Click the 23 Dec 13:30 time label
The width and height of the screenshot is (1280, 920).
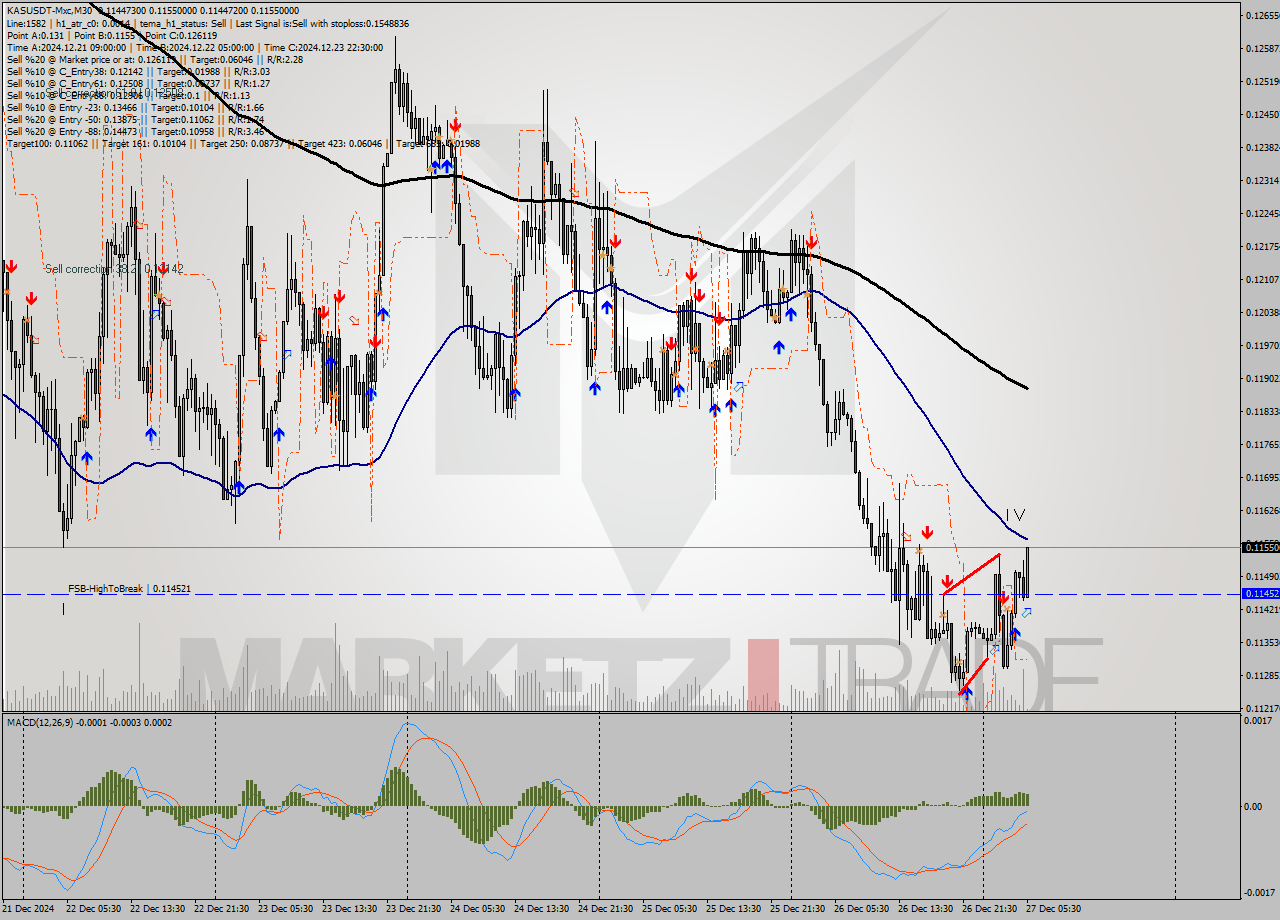tap(349, 909)
